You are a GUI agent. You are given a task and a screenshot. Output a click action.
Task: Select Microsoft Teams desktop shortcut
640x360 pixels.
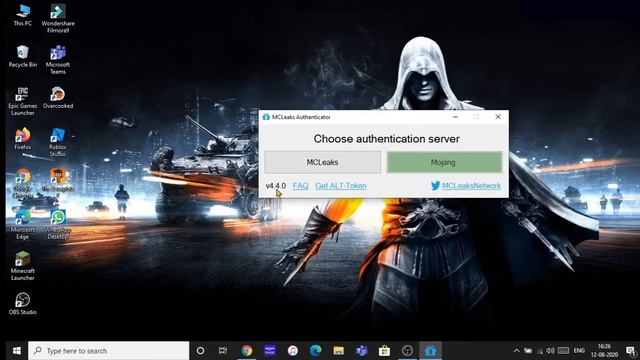(58, 60)
